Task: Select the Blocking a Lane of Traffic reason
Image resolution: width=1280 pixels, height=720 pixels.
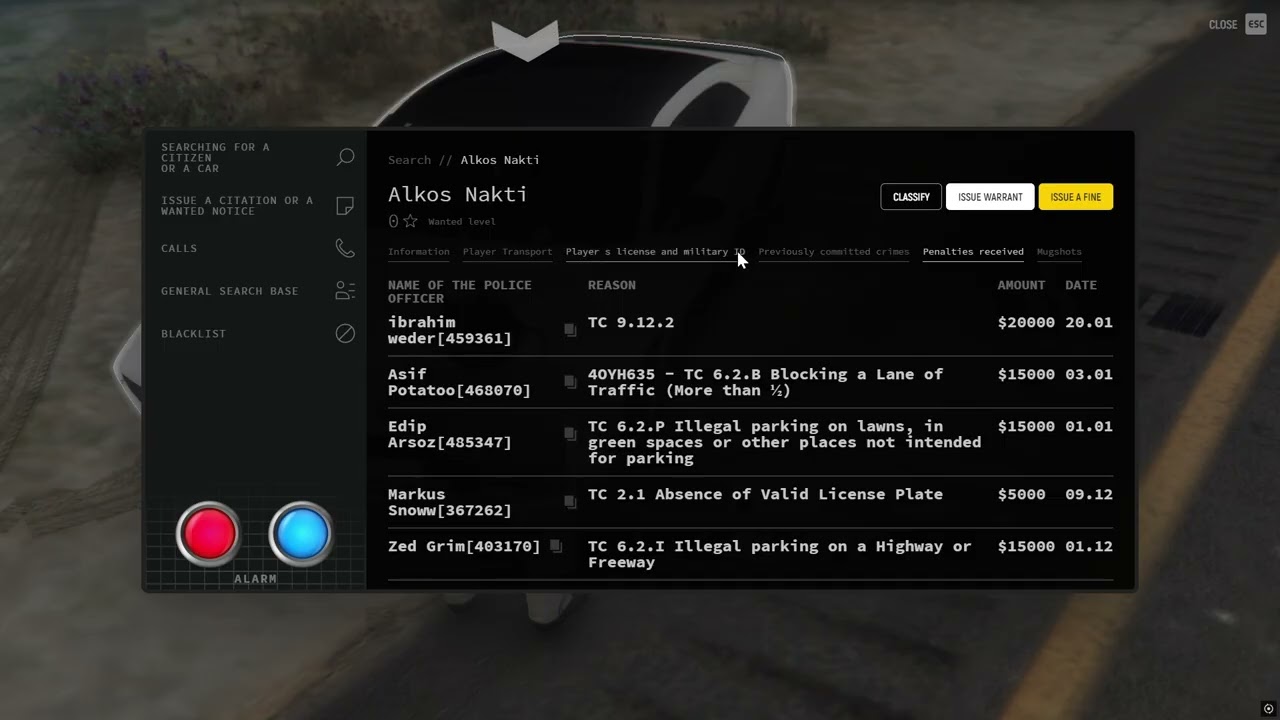Action: tap(765, 382)
